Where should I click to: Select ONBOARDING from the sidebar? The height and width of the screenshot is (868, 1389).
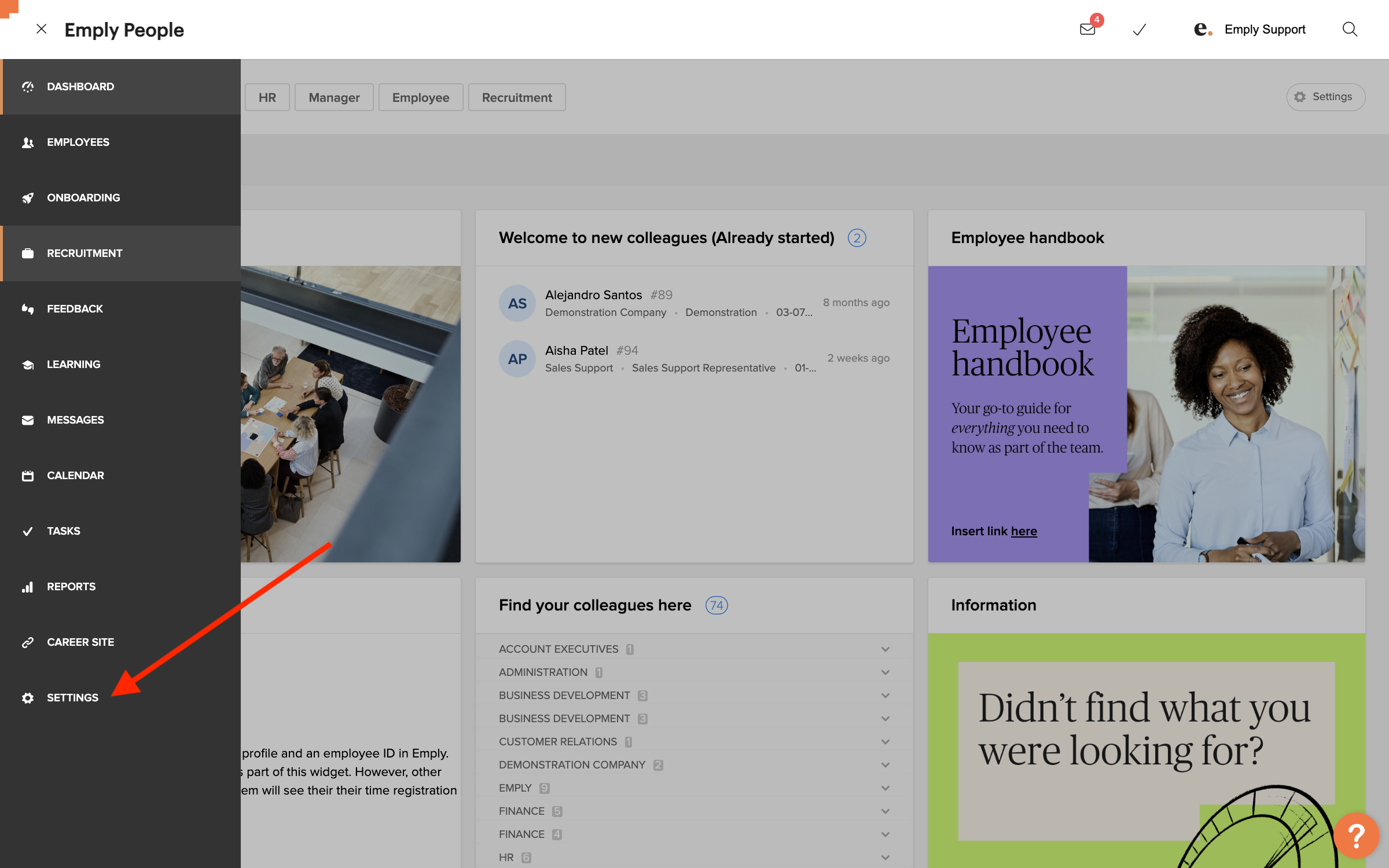(x=120, y=198)
